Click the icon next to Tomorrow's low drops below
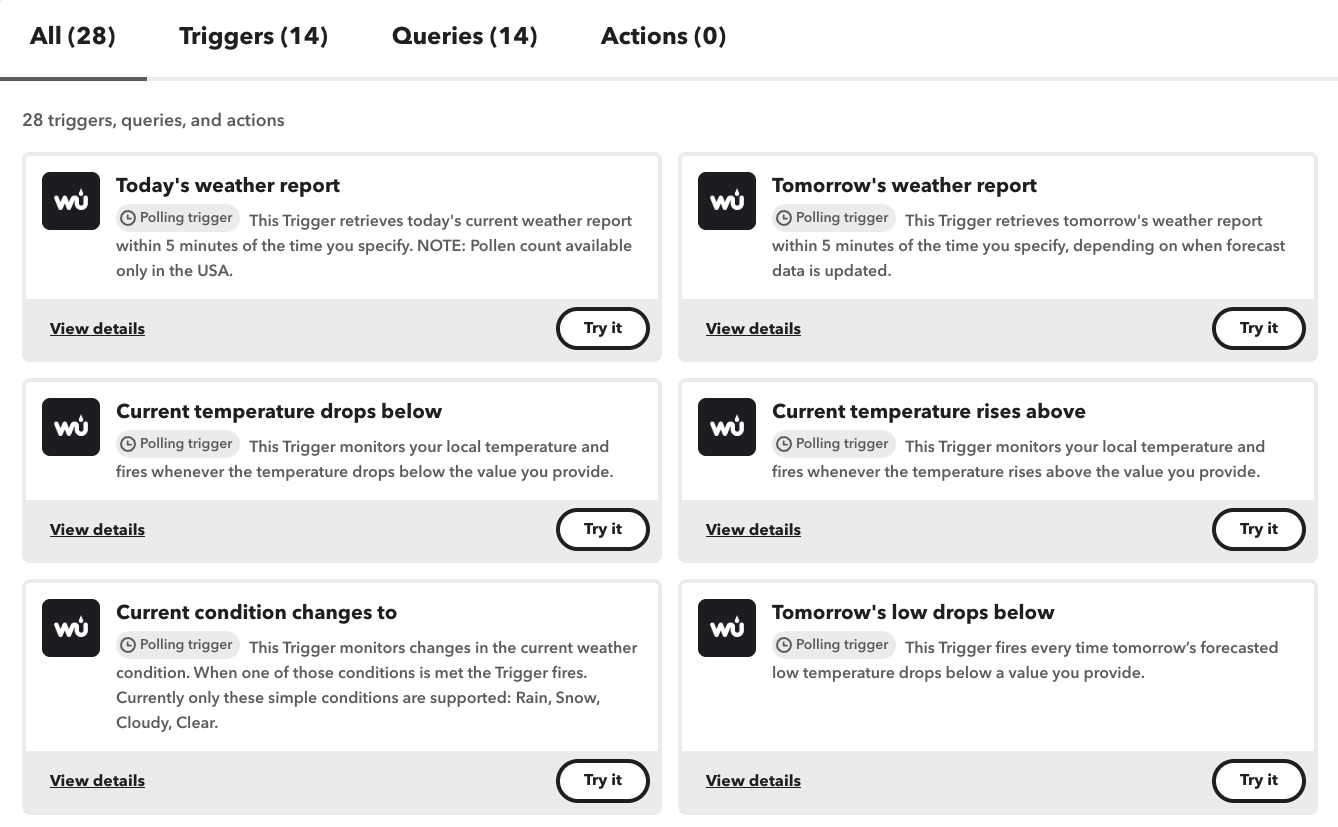Image resolution: width=1338 pixels, height=827 pixels. click(x=727, y=628)
